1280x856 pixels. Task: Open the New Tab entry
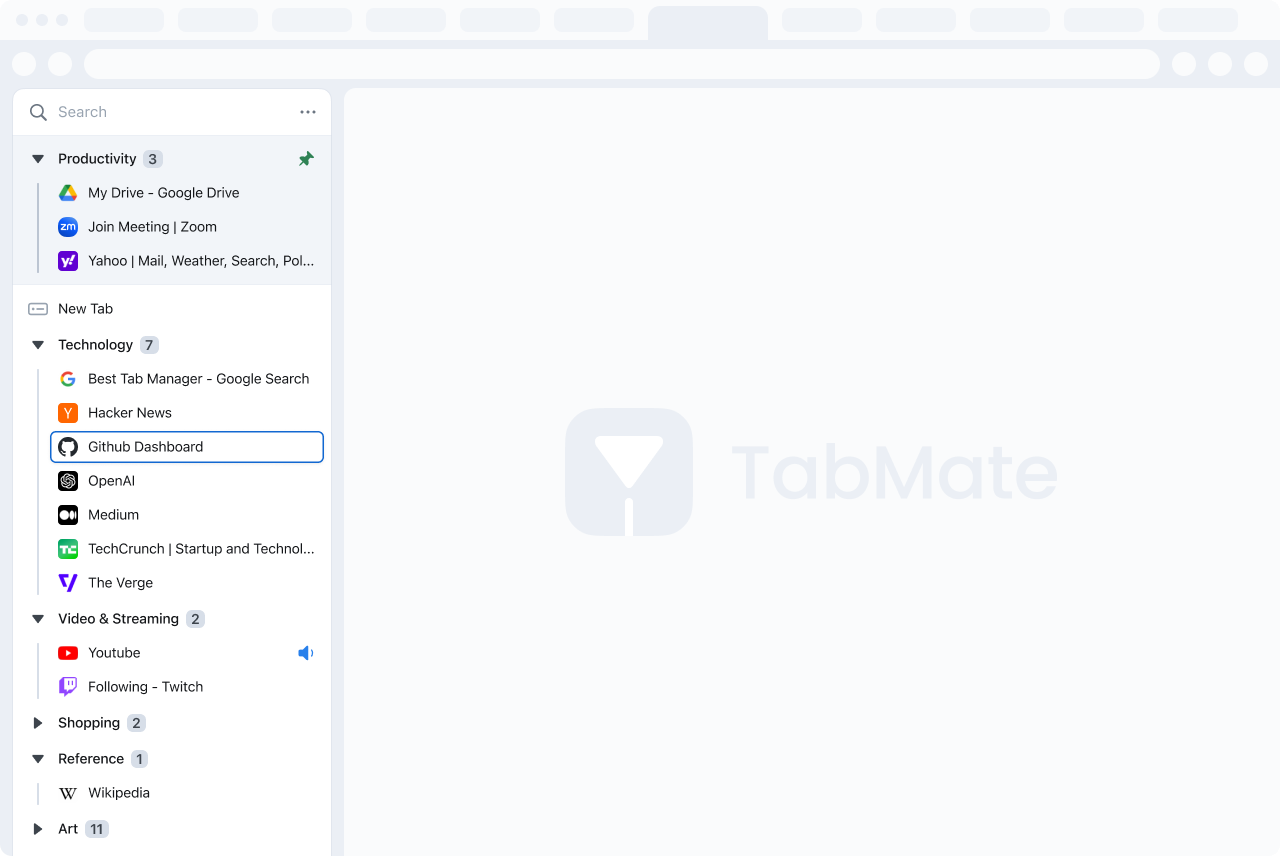click(x=85, y=308)
